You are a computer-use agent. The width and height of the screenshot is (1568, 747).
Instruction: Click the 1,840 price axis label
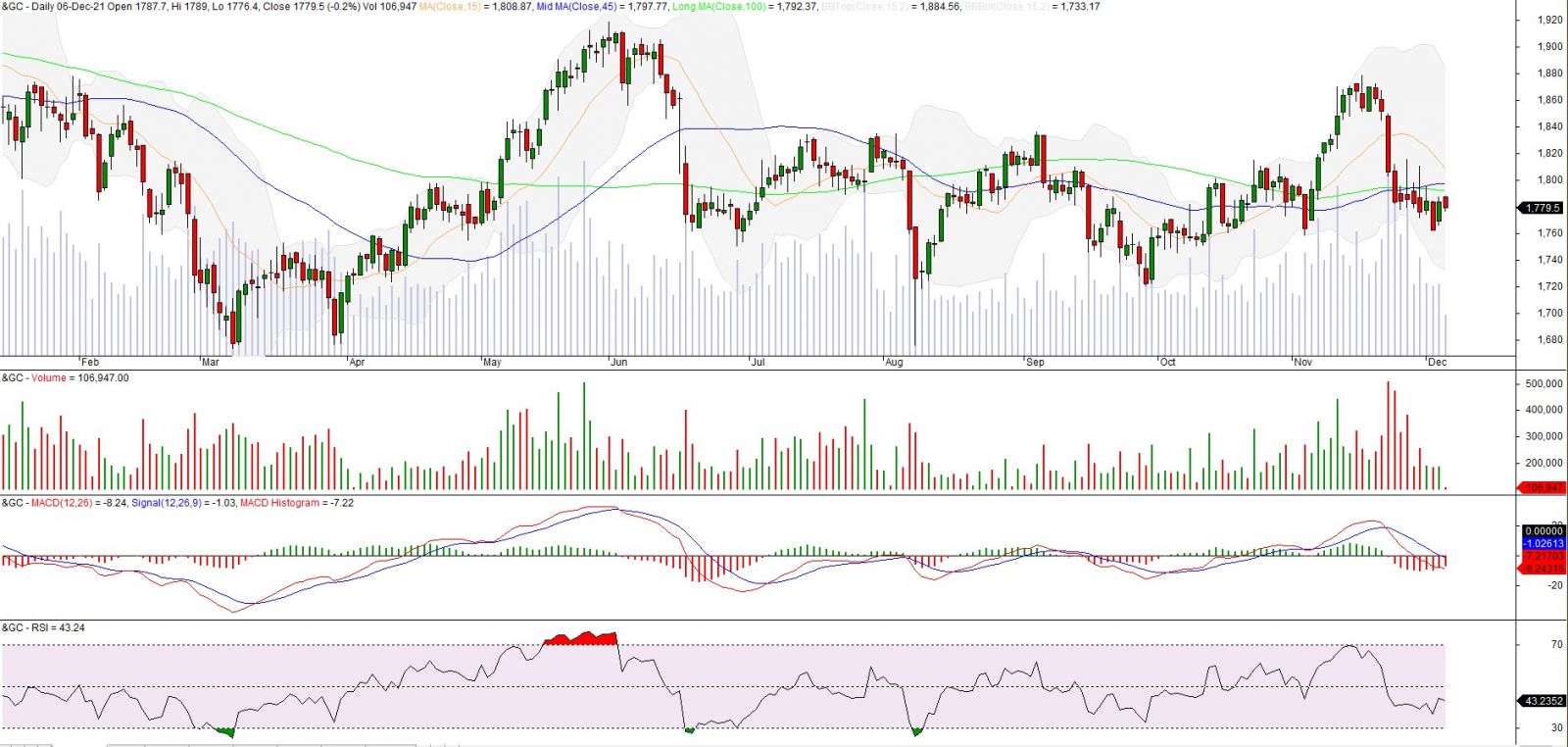tap(1549, 126)
